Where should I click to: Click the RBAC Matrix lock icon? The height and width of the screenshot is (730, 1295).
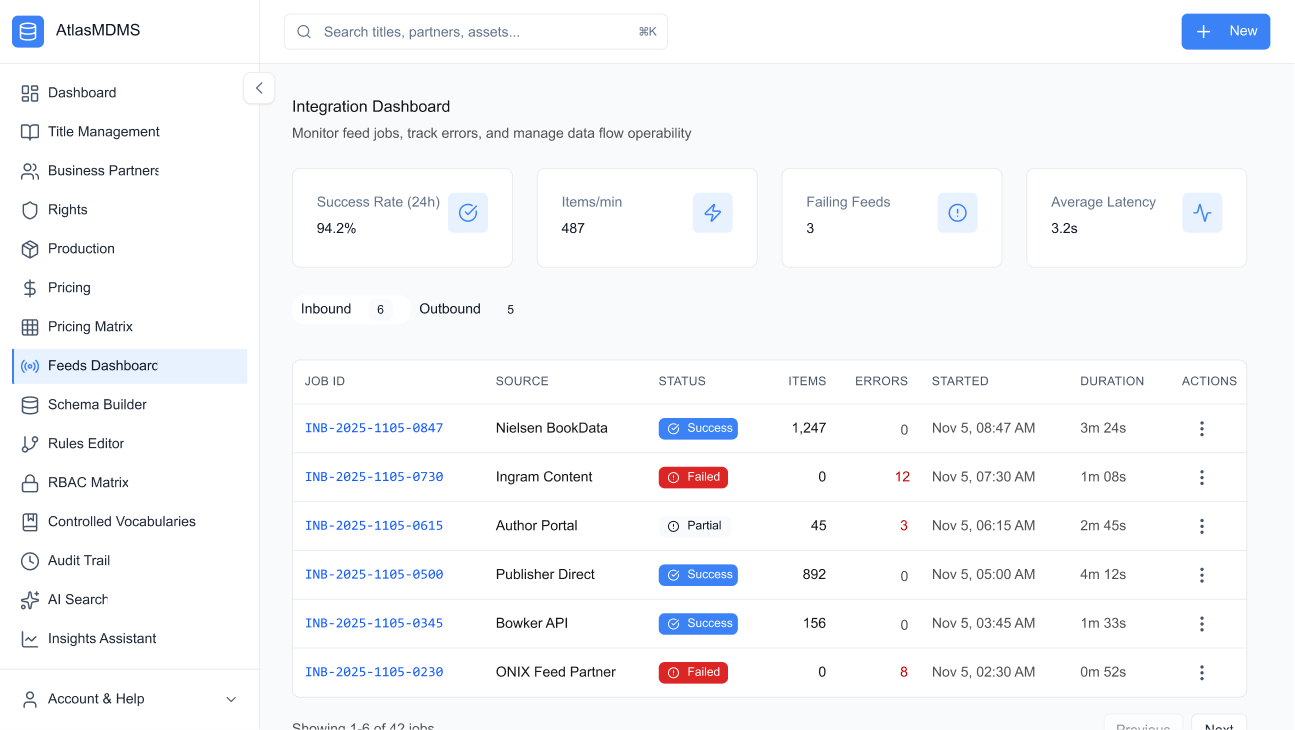pyautogui.click(x=30, y=483)
